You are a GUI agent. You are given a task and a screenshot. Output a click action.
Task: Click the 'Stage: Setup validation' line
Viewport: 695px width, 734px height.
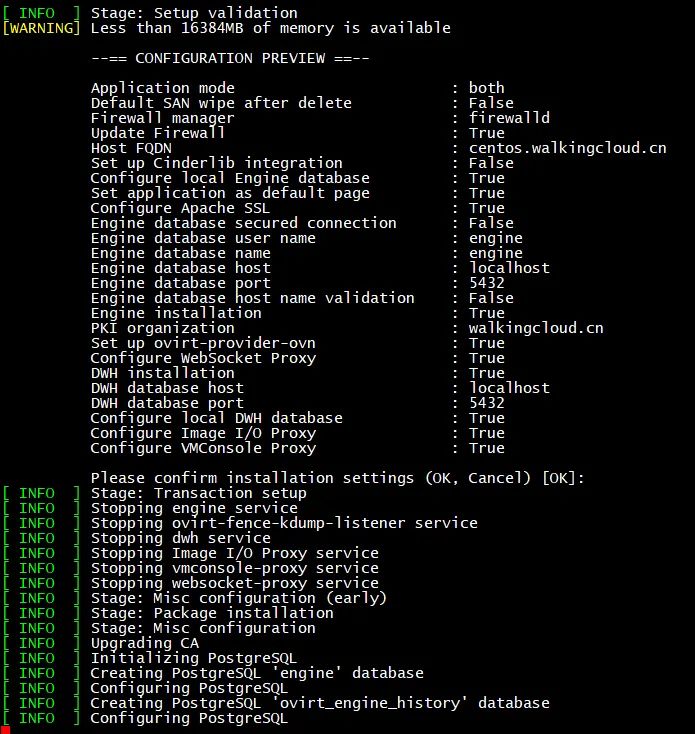pyautogui.click(x=194, y=13)
